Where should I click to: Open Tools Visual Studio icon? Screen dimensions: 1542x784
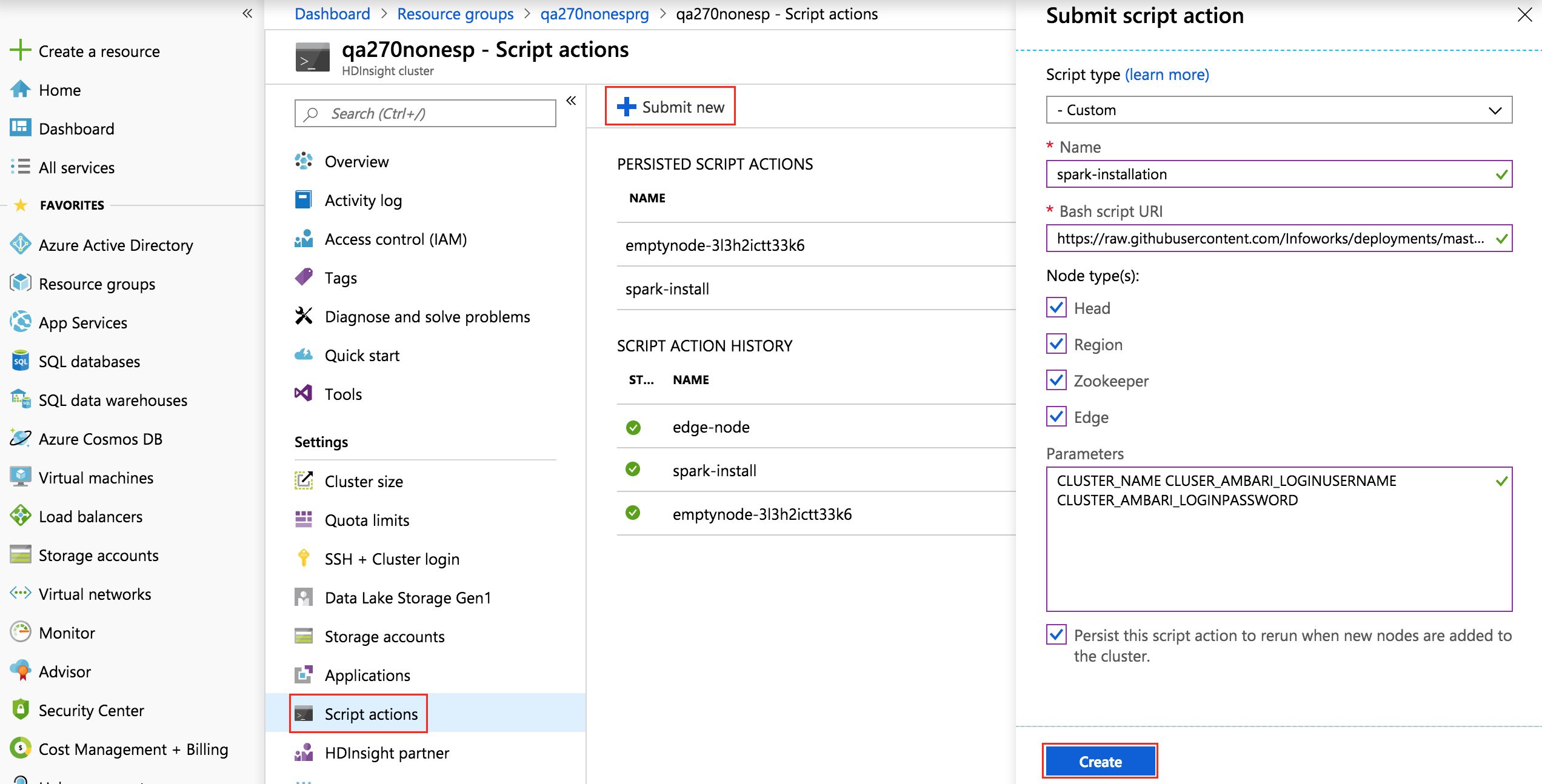coord(304,394)
